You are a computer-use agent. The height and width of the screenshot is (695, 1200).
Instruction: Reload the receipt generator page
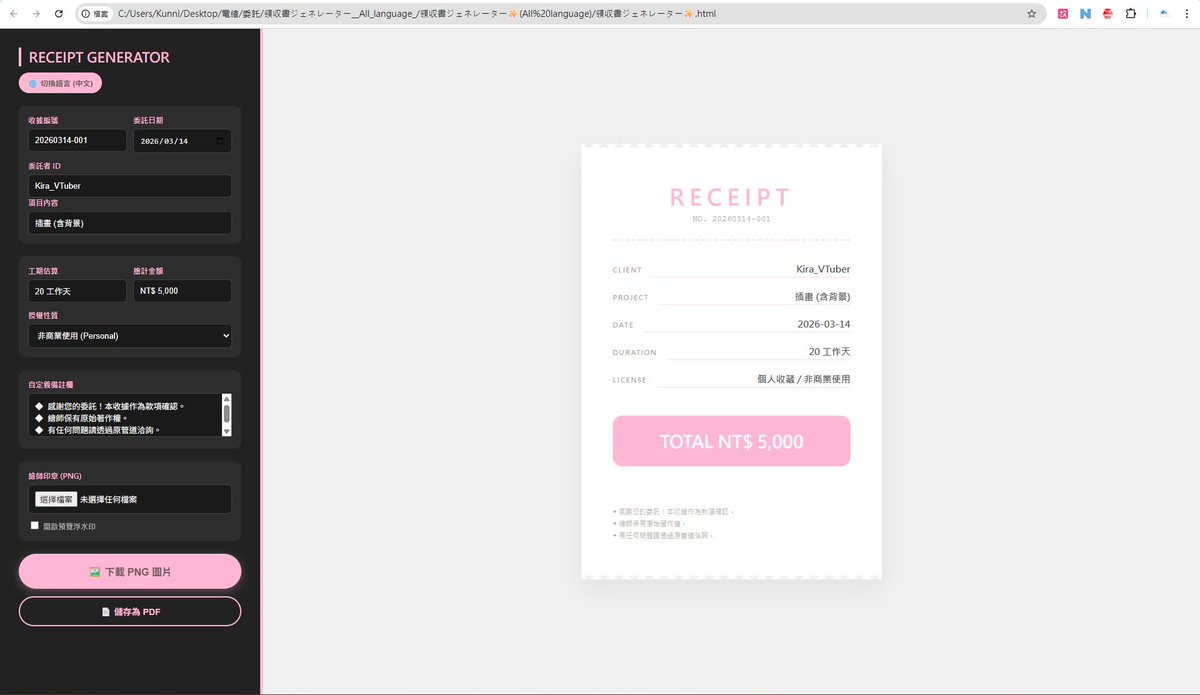(x=59, y=14)
